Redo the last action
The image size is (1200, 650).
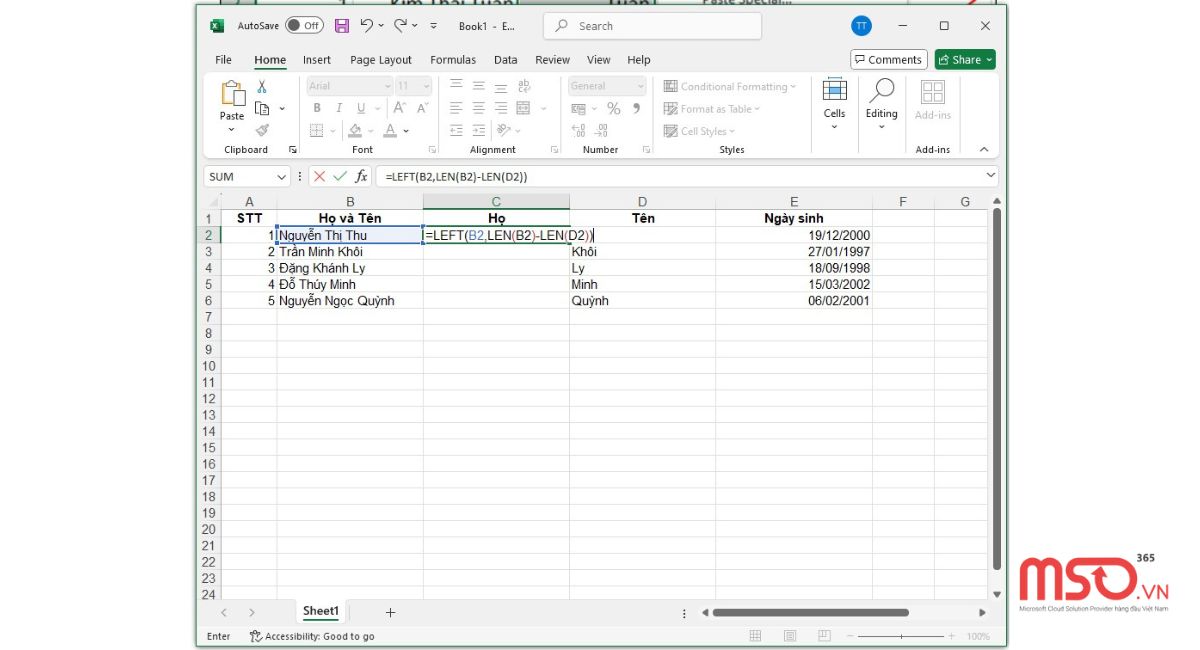[x=401, y=26]
